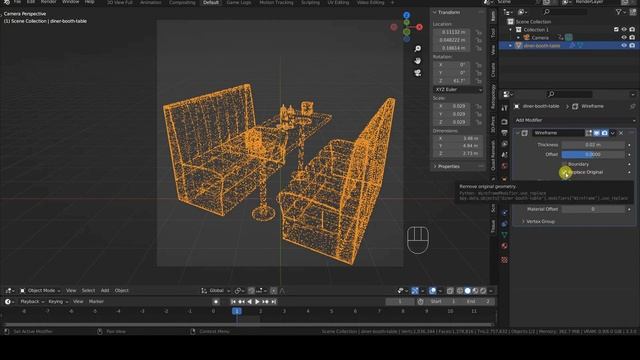The image size is (640, 360).
Task: Open the viewport Select menu
Action: pyautogui.click(x=88, y=291)
